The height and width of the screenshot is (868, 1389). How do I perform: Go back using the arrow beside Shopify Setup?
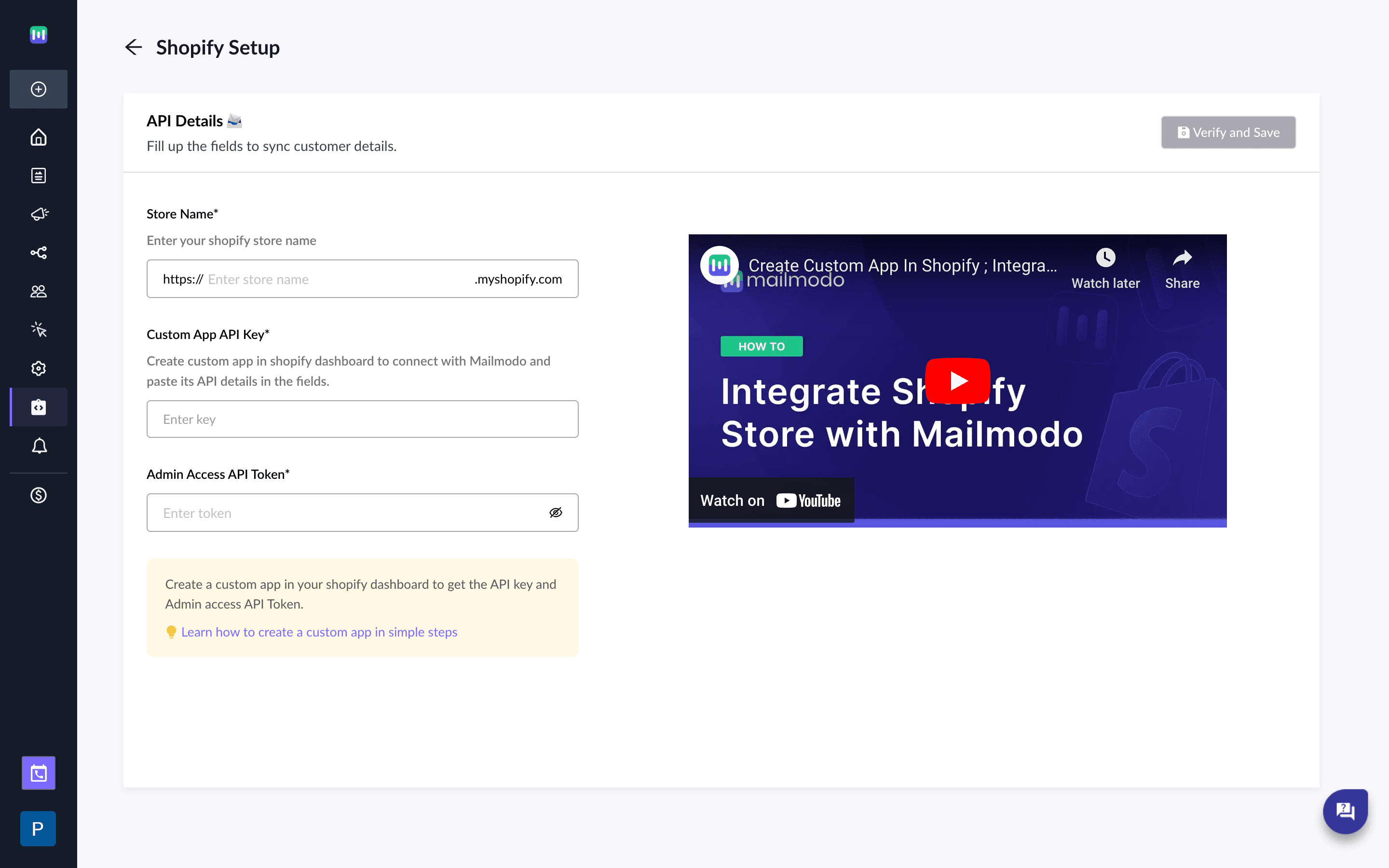[x=133, y=47]
